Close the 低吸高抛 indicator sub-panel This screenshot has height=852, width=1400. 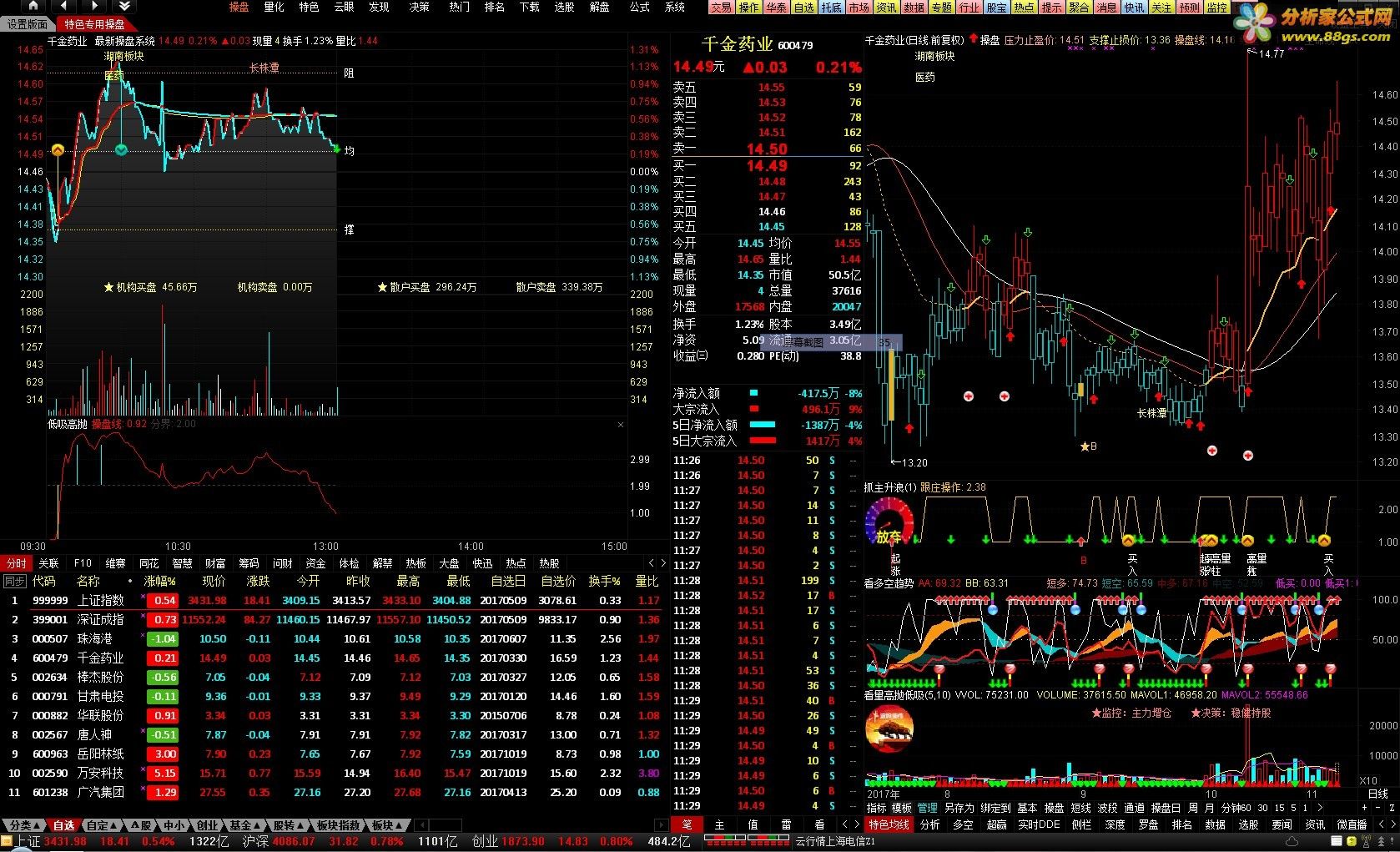point(621,425)
